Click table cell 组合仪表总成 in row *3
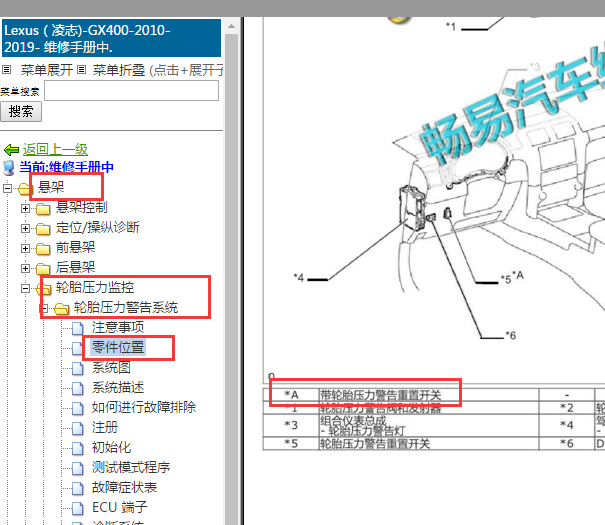The height and width of the screenshot is (525, 605). (x=429, y=425)
